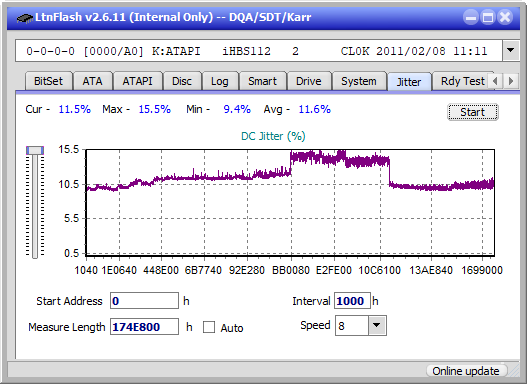
Task: Select the Interval value field
Action: 352,301
